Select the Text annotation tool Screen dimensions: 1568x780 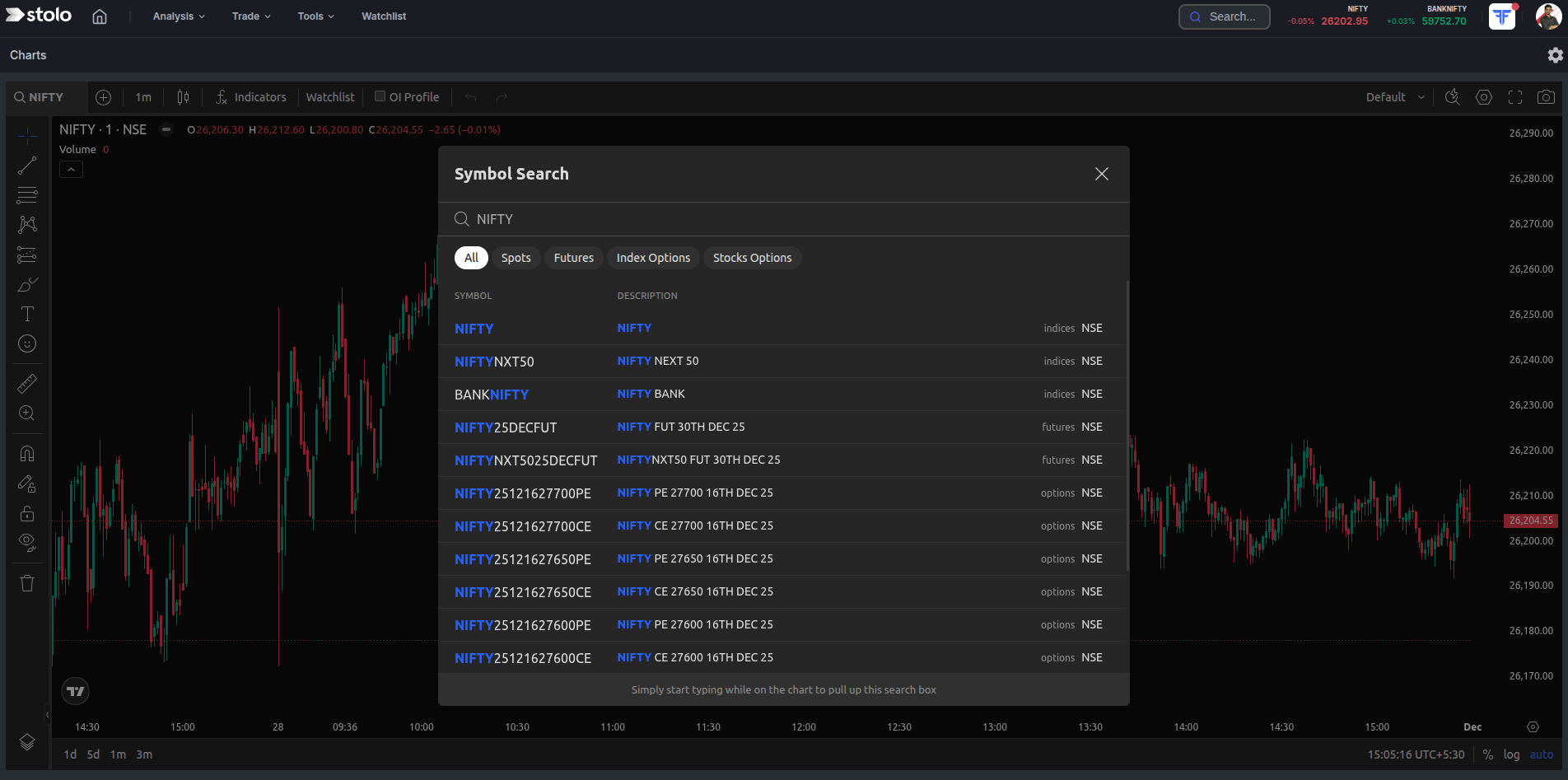coord(26,314)
